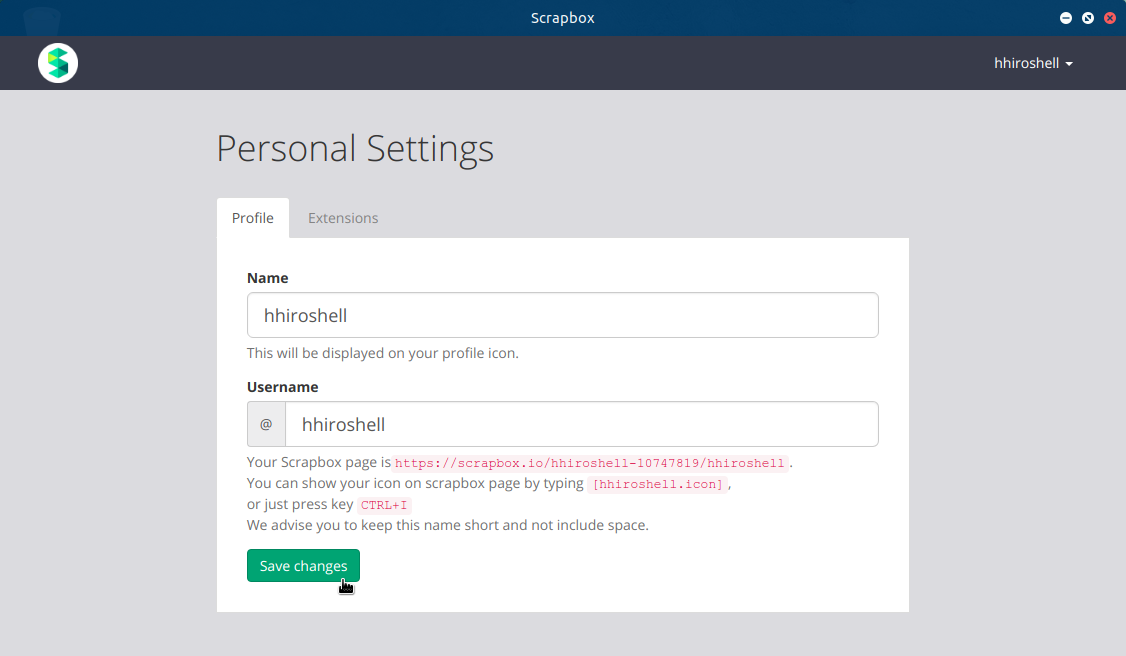Focus the Name input field
This screenshot has height=656, width=1126.
pyautogui.click(x=563, y=315)
